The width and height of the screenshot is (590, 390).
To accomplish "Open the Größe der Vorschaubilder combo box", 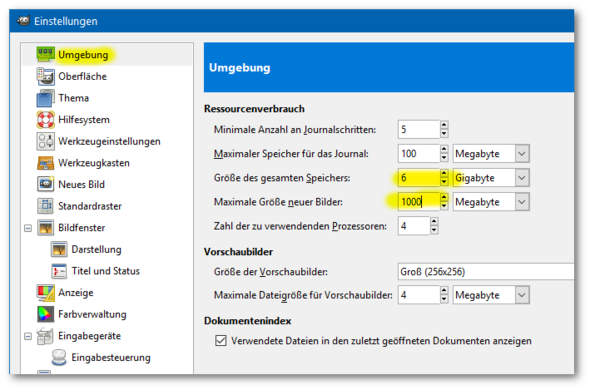I will click(x=486, y=272).
